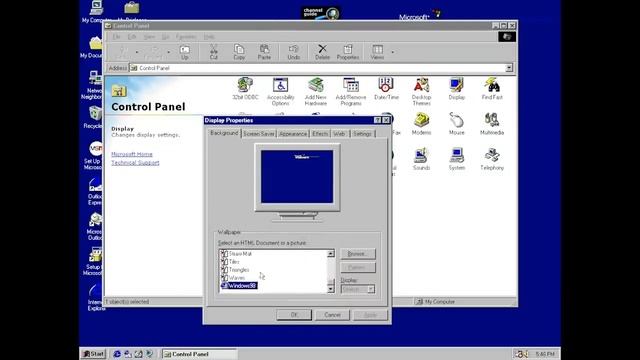Open the Help menu in Control Panel
The height and width of the screenshot is (360, 640).
(209, 37)
